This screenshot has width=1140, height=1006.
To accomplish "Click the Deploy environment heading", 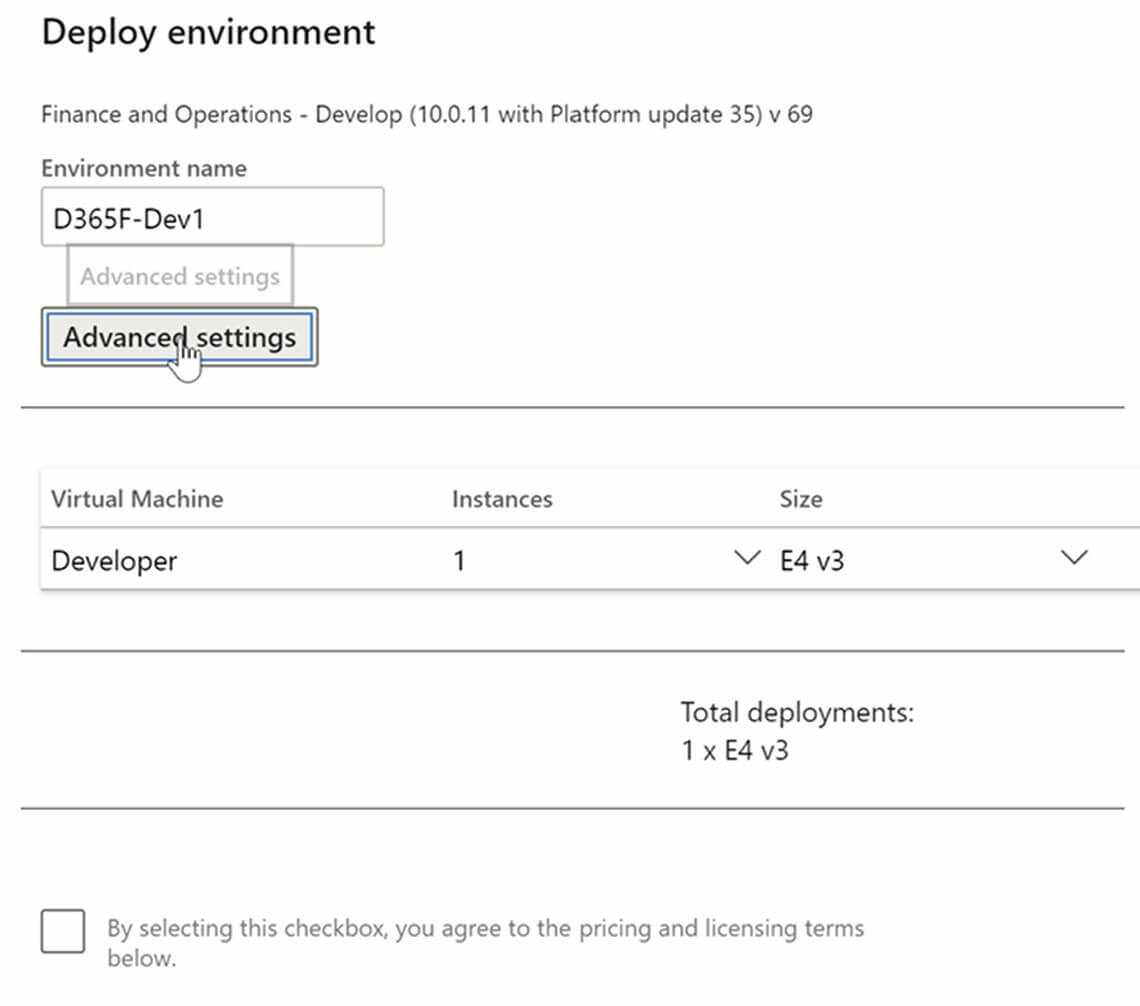I will (208, 32).
